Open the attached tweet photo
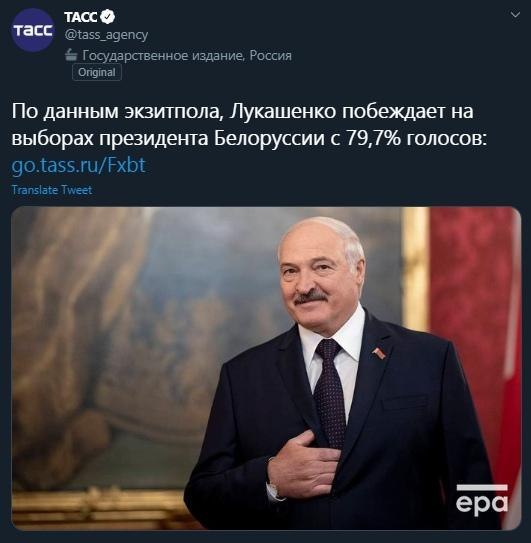Image resolution: width=531 pixels, height=543 pixels. [266, 368]
